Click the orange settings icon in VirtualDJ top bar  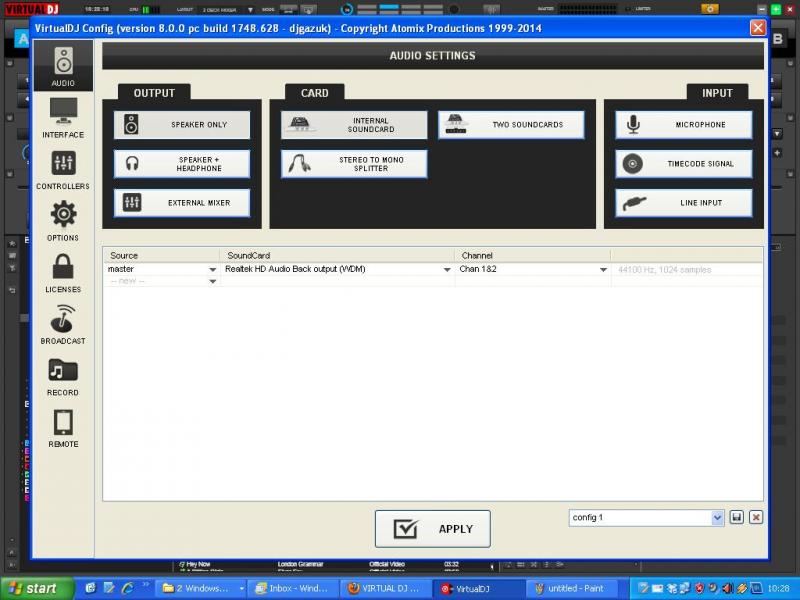(x=710, y=9)
